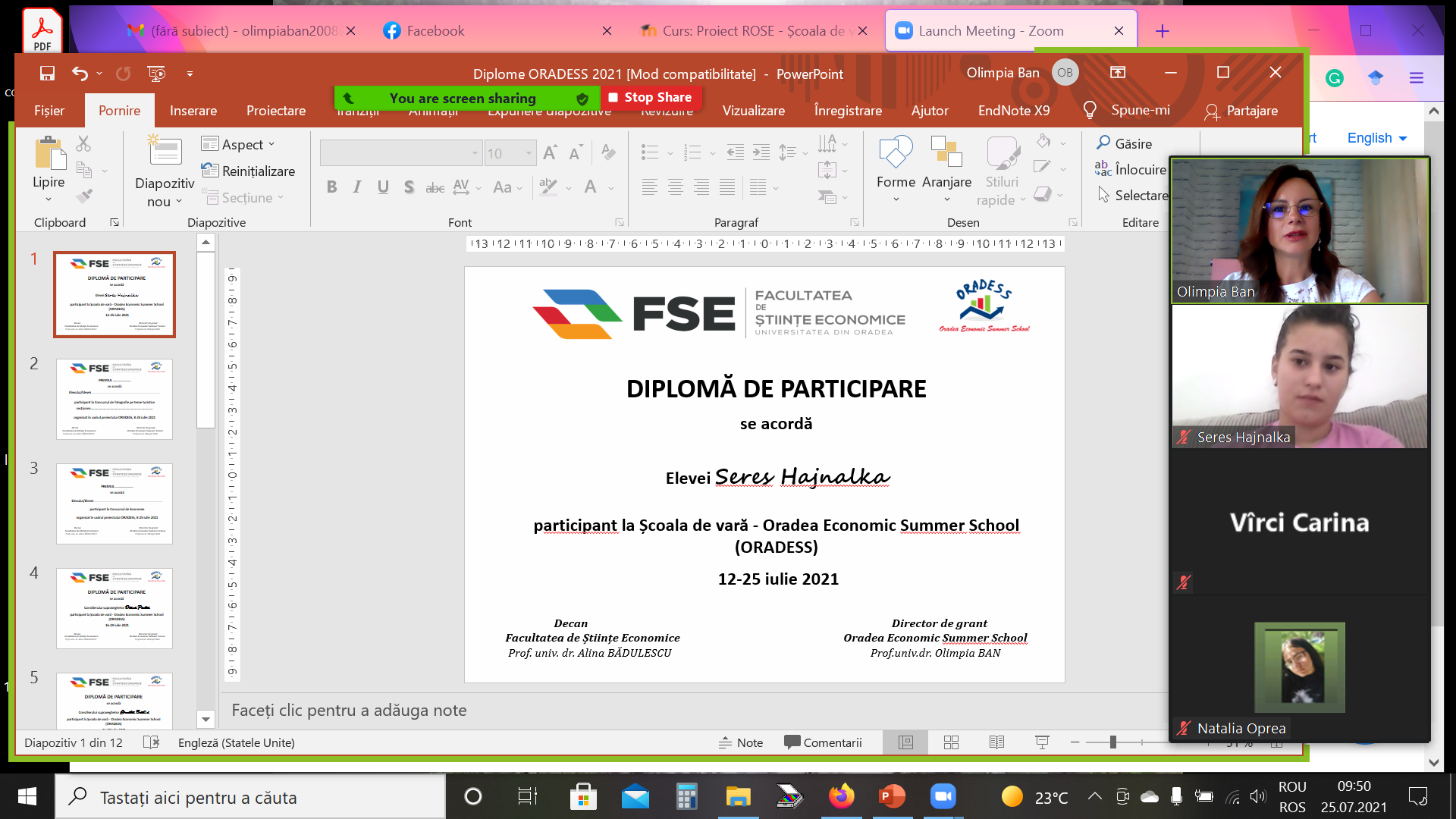The image size is (1456, 819).
Task: Click the Stop Share button
Action: pos(651,97)
